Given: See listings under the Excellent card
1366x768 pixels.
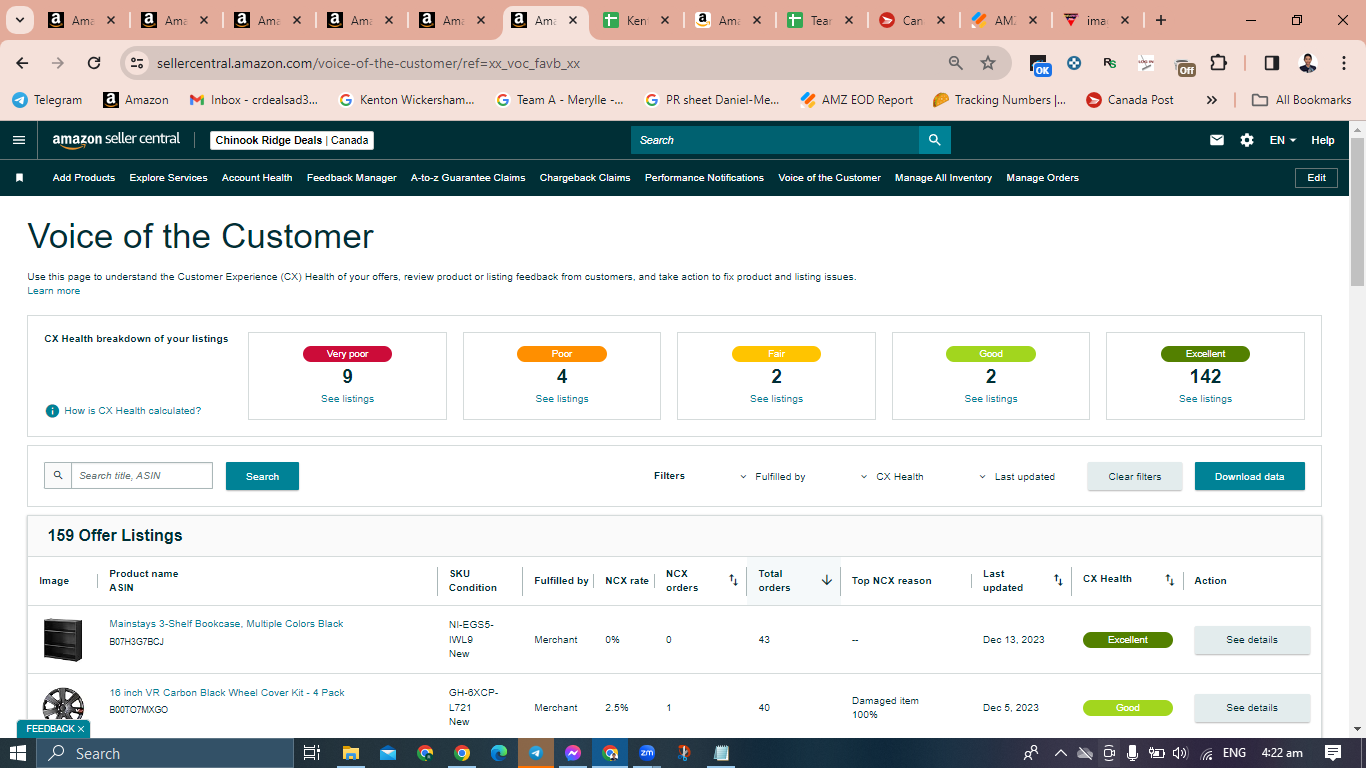Looking at the screenshot, I should click(x=1205, y=399).
